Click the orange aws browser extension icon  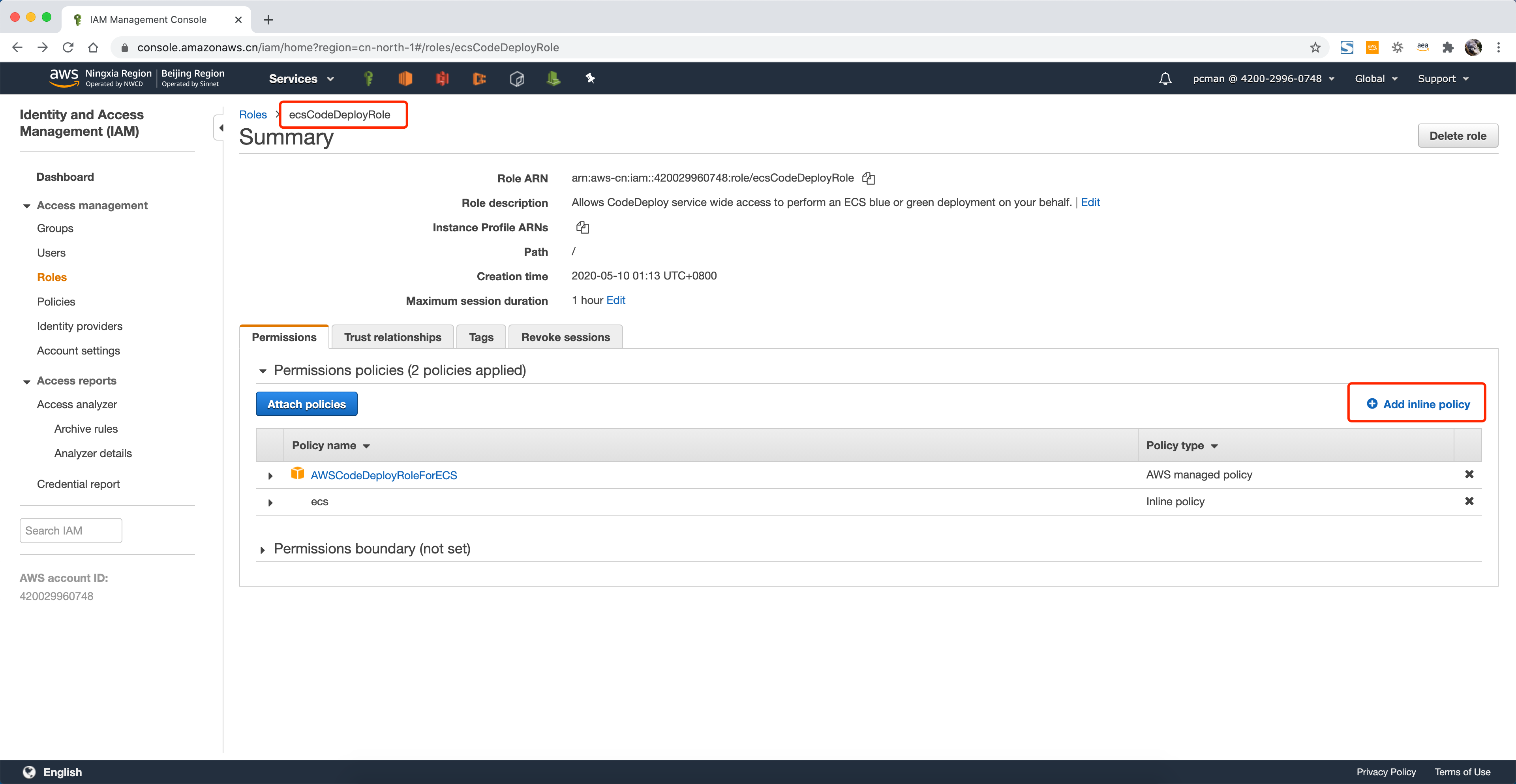(x=1372, y=48)
